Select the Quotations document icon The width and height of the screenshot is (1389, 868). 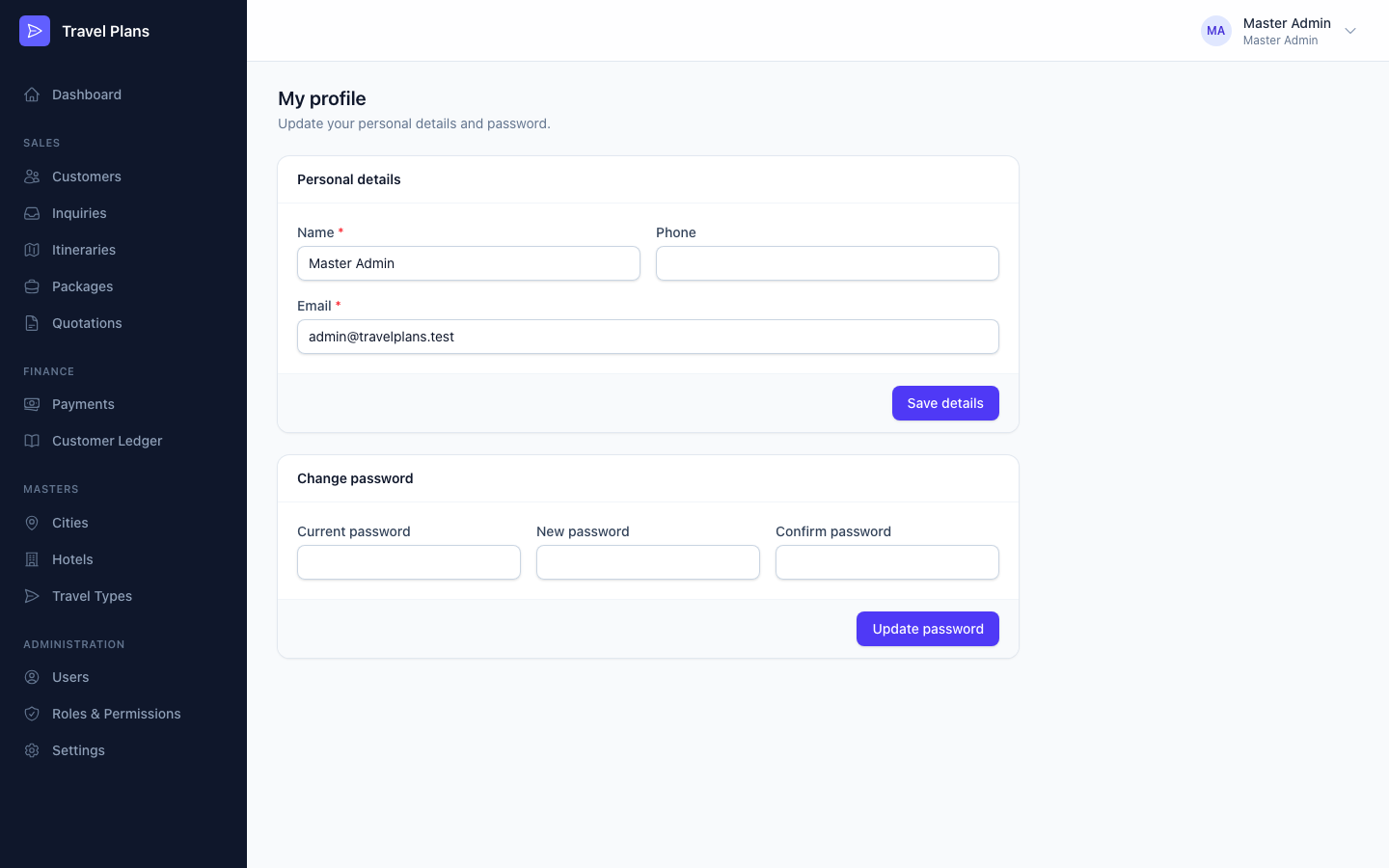tap(32, 323)
